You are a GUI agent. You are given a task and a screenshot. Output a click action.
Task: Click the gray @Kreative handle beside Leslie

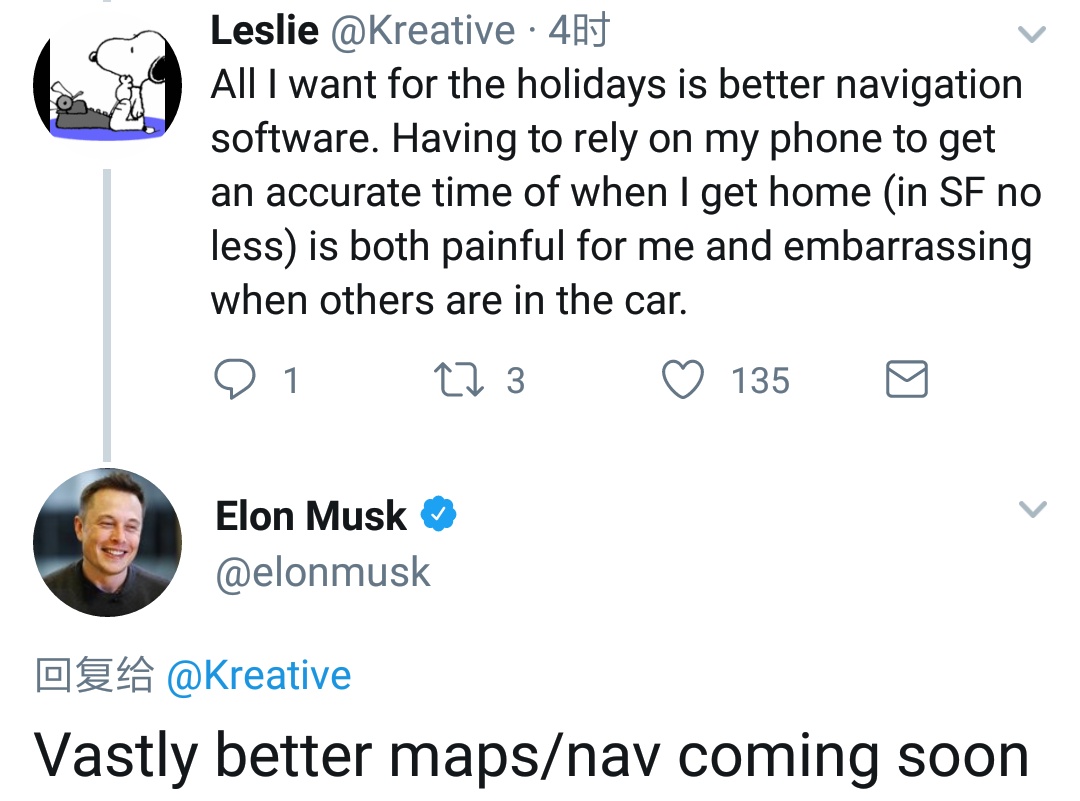423,31
